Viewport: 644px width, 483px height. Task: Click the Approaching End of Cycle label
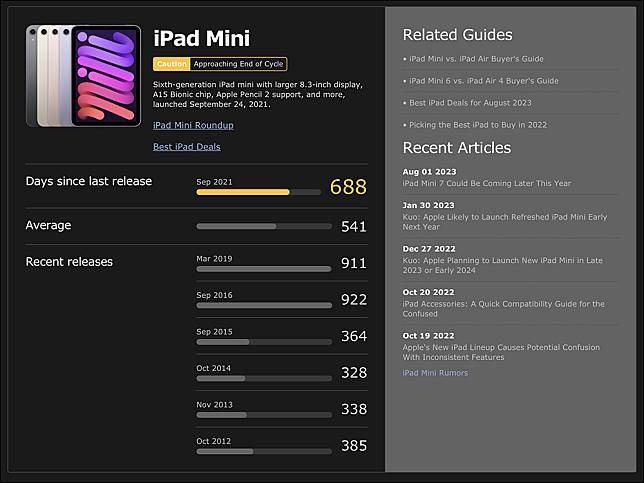238,64
